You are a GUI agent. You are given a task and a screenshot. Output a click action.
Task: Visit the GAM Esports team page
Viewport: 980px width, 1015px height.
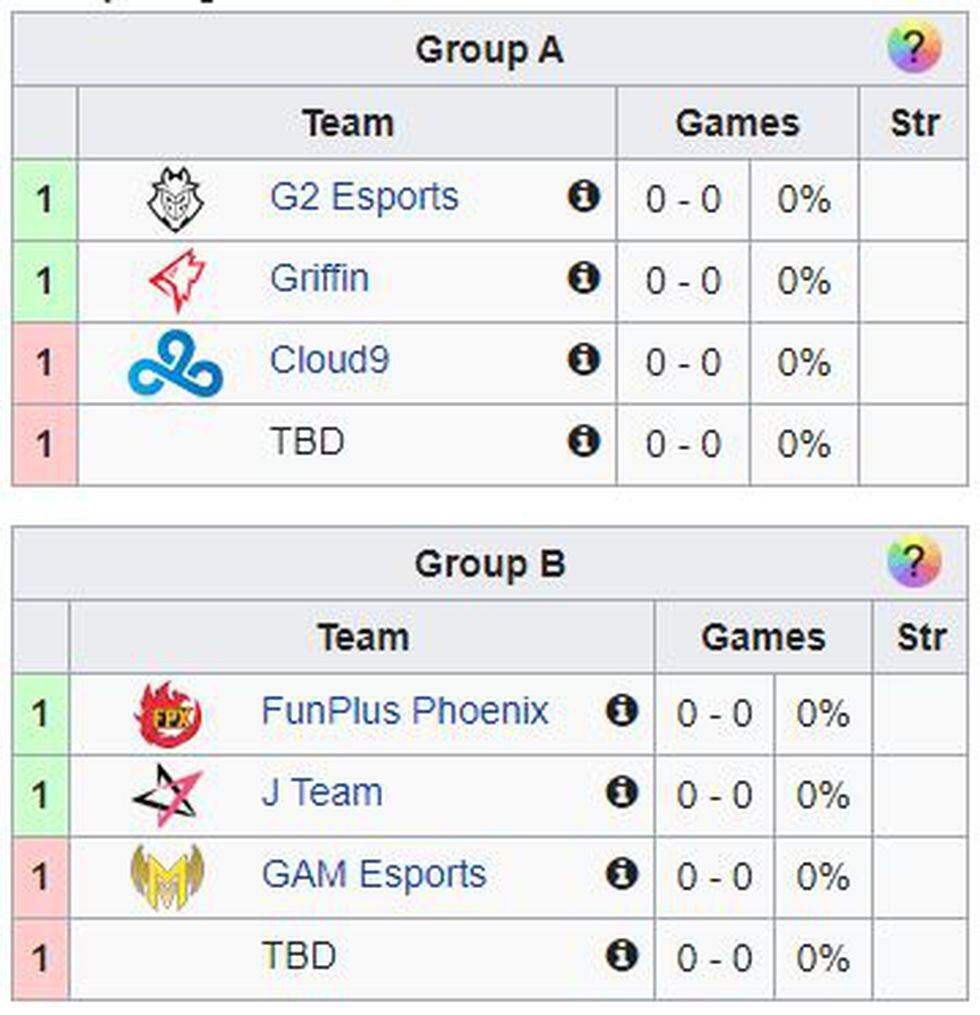(x=373, y=875)
